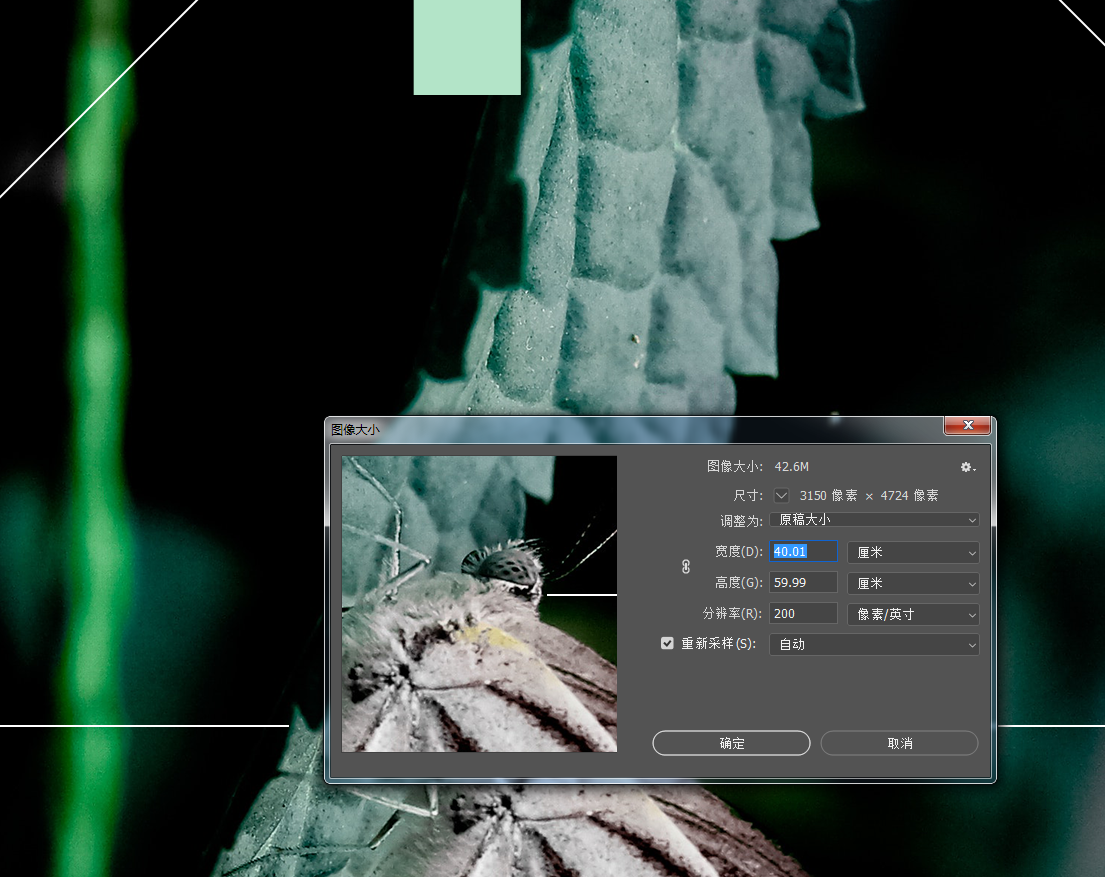
Task: Focus the 宽度 input field
Action: click(x=803, y=551)
